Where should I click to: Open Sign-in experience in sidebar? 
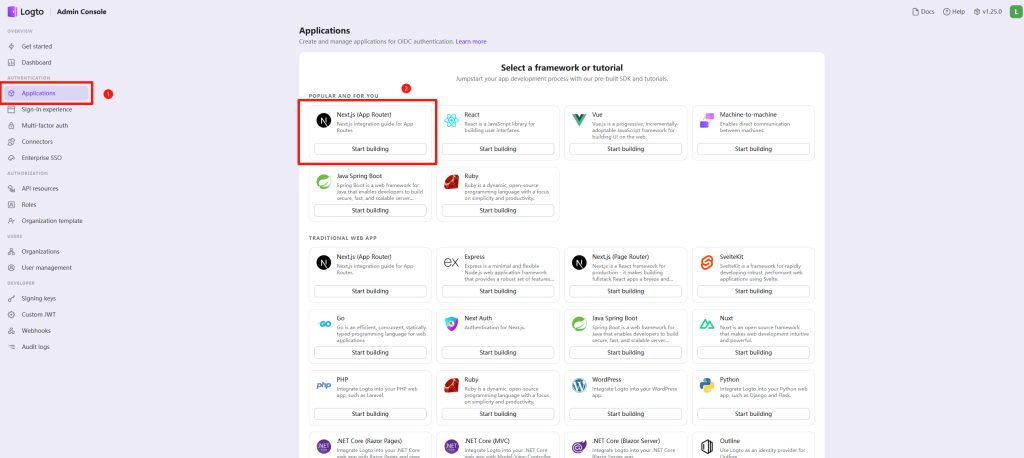click(46, 109)
